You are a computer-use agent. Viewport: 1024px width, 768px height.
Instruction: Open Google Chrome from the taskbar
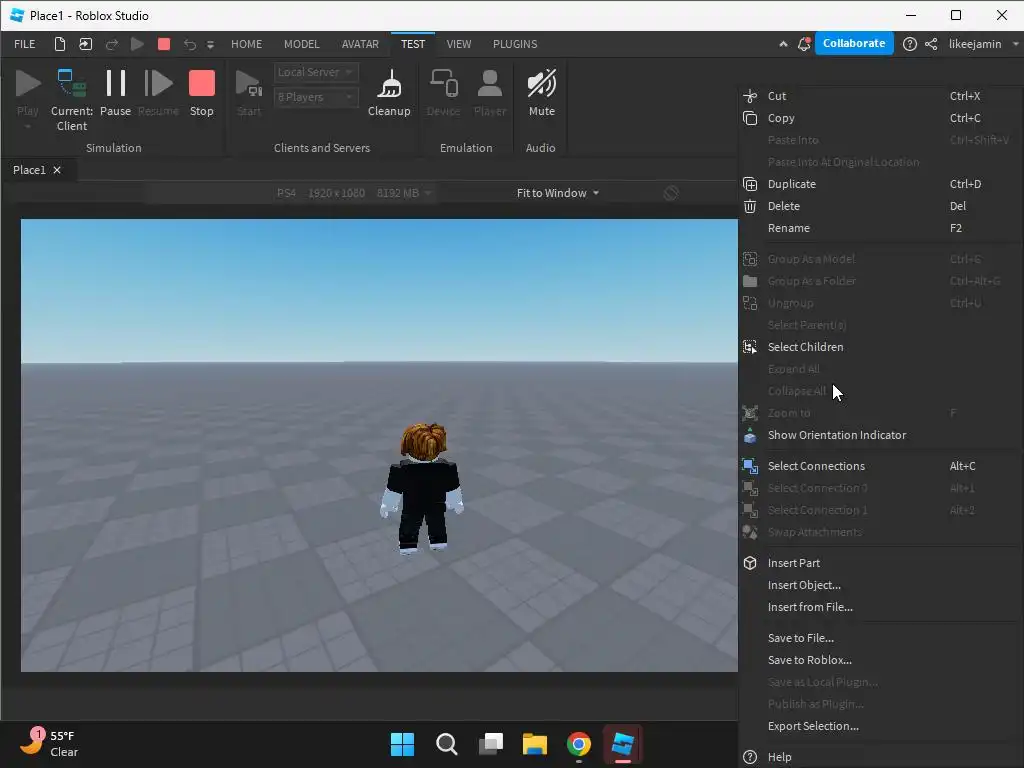click(579, 744)
